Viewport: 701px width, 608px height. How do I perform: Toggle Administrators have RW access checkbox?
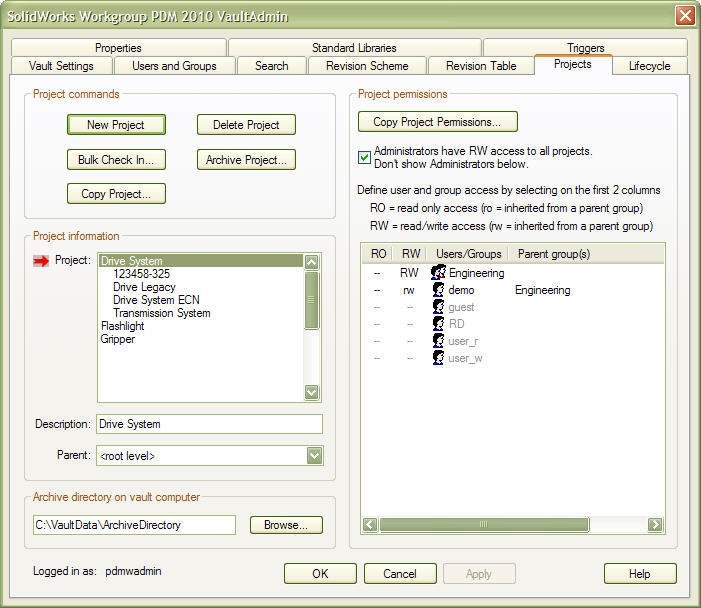tap(364, 157)
